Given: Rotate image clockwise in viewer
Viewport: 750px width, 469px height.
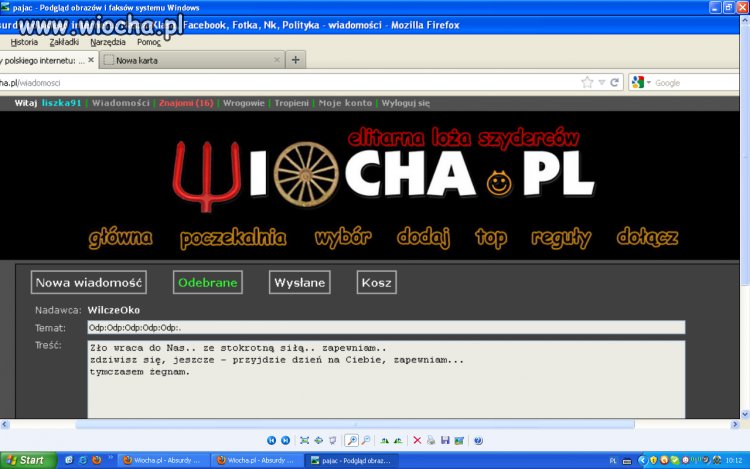Looking at the screenshot, I should coord(385,440).
